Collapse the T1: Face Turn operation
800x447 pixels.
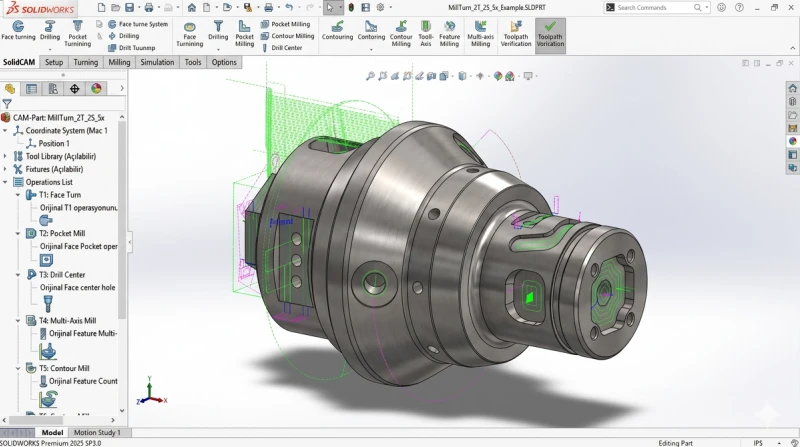(x=18, y=195)
